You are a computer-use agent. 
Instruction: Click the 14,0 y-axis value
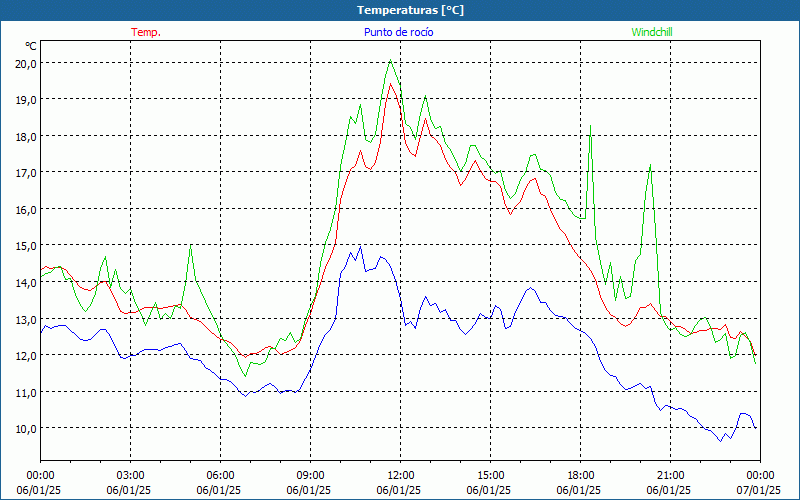[27, 283]
